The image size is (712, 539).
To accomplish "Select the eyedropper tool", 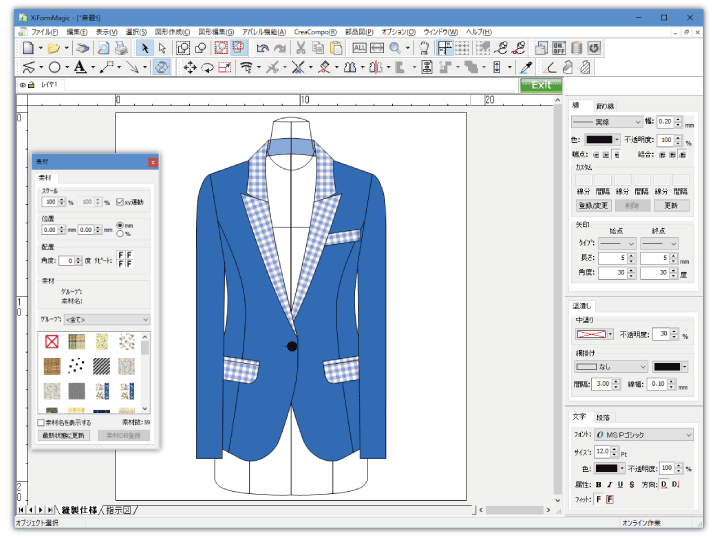I will 527,67.
